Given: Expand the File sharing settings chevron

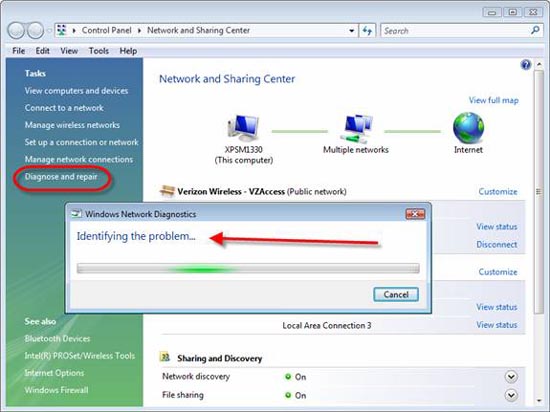Looking at the screenshot, I should coord(511,395).
